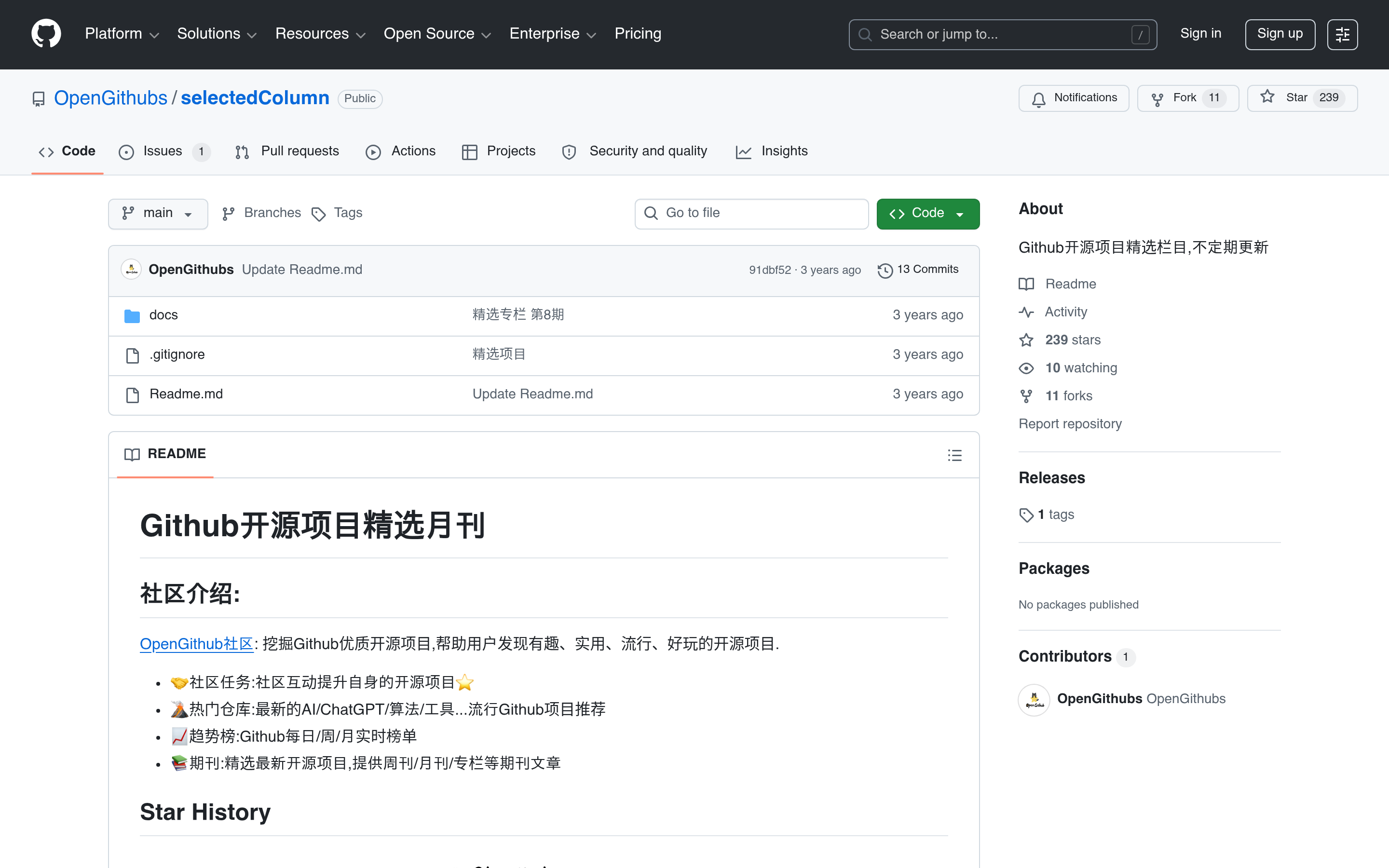Expand the Platform menu

(122, 34)
